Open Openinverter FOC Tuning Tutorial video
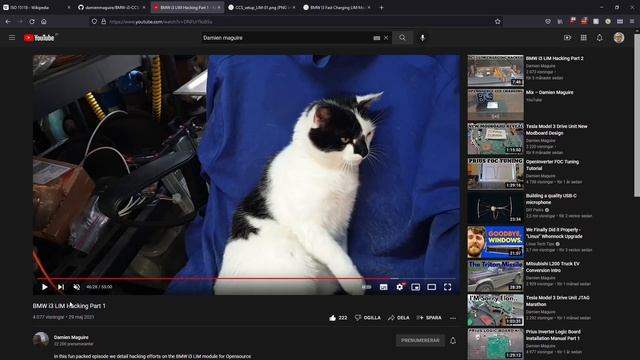This screenshot has width=640, height=360. (552, 165)
